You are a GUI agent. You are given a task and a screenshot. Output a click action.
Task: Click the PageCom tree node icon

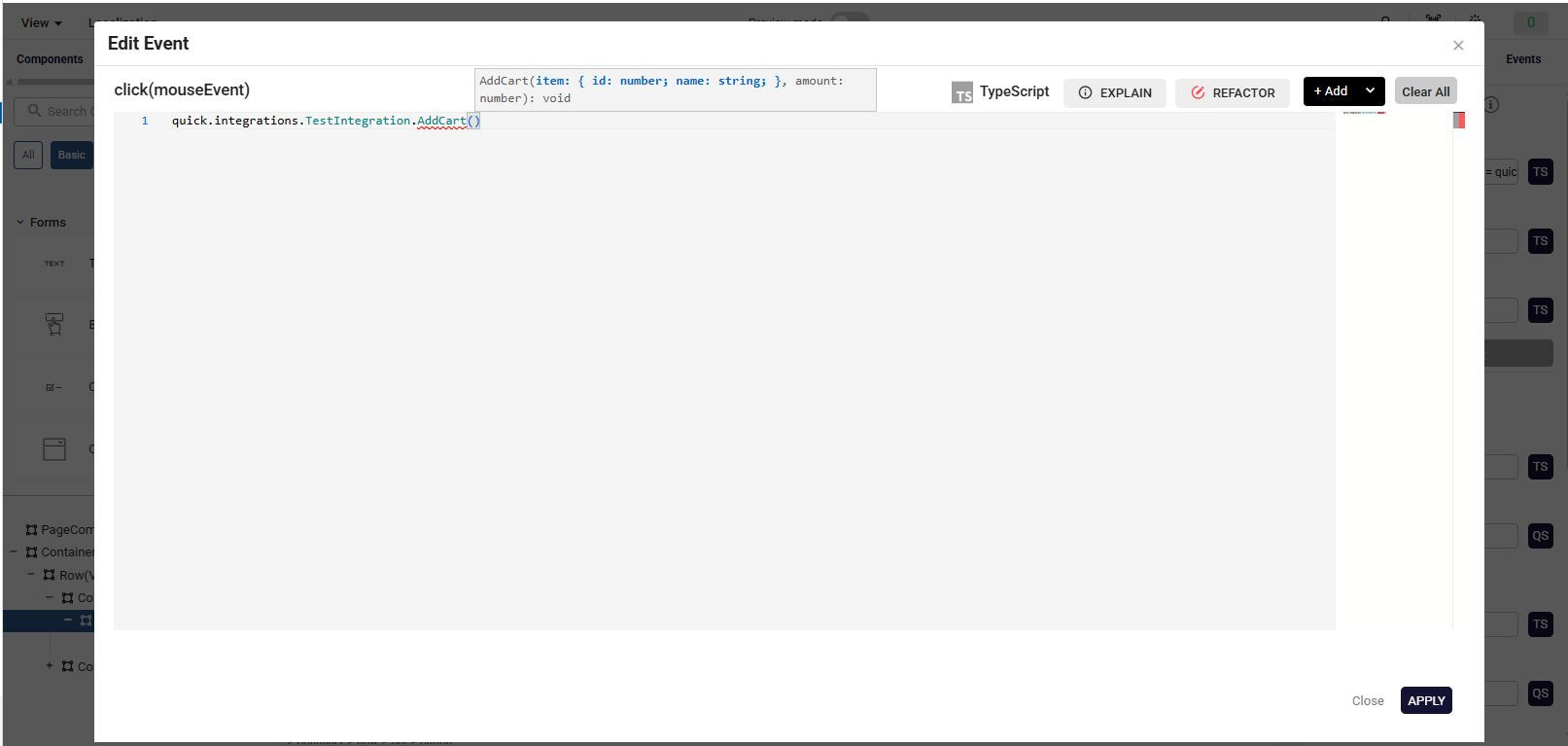[x=31, y=530]
